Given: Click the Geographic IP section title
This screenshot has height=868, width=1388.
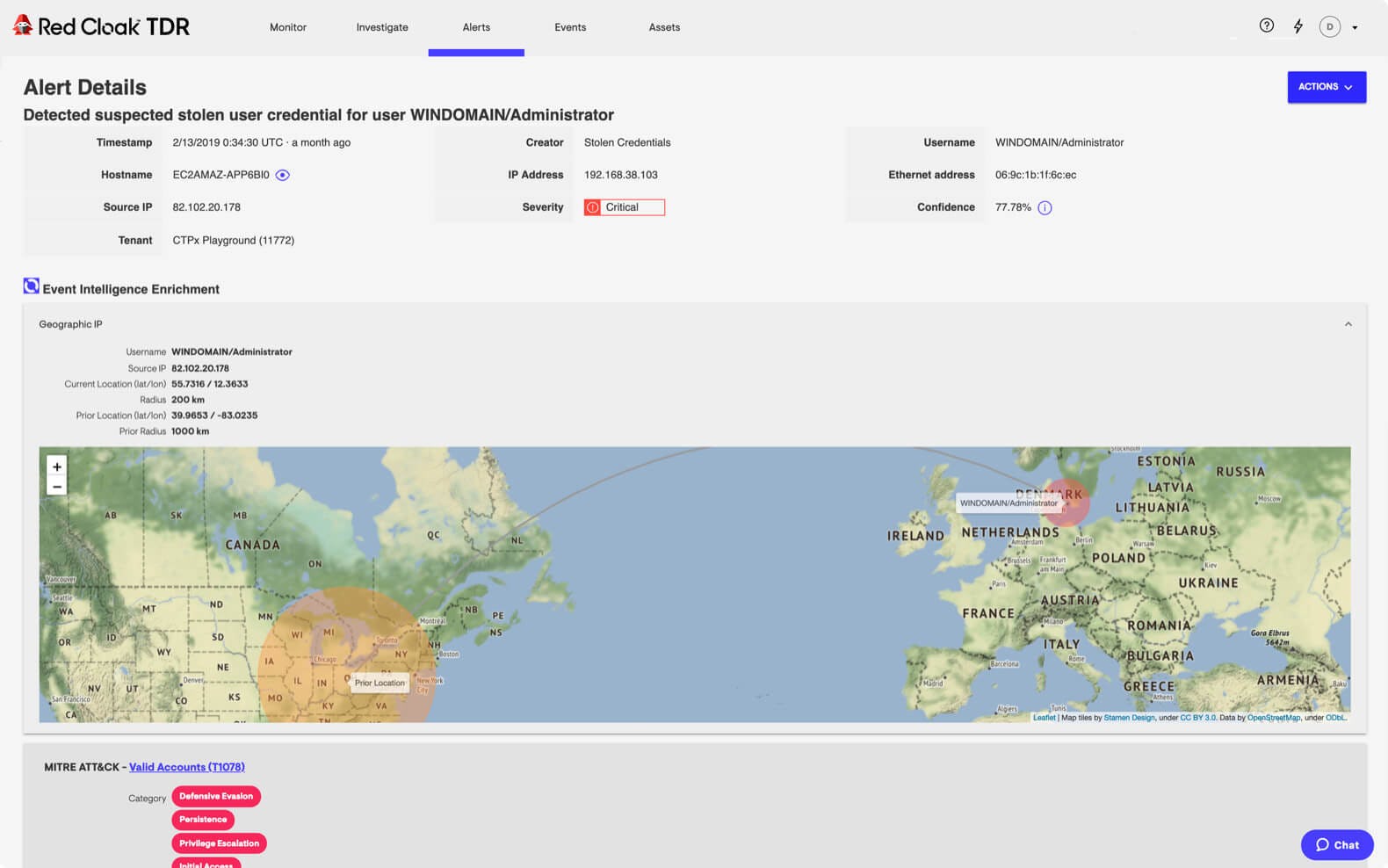Looking at the screenshot, I should 70,324.
